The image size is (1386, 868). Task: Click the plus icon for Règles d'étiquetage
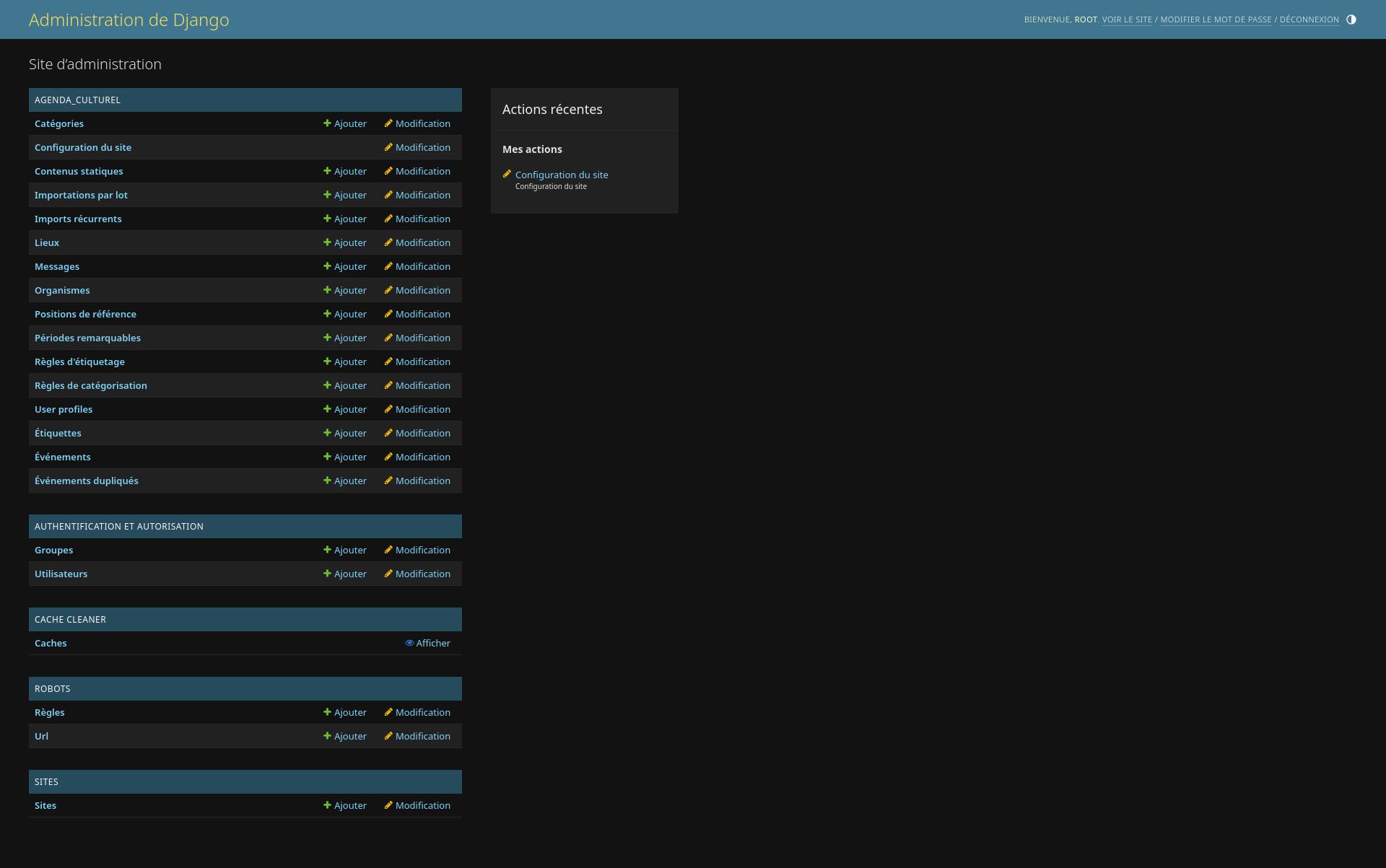327,361
